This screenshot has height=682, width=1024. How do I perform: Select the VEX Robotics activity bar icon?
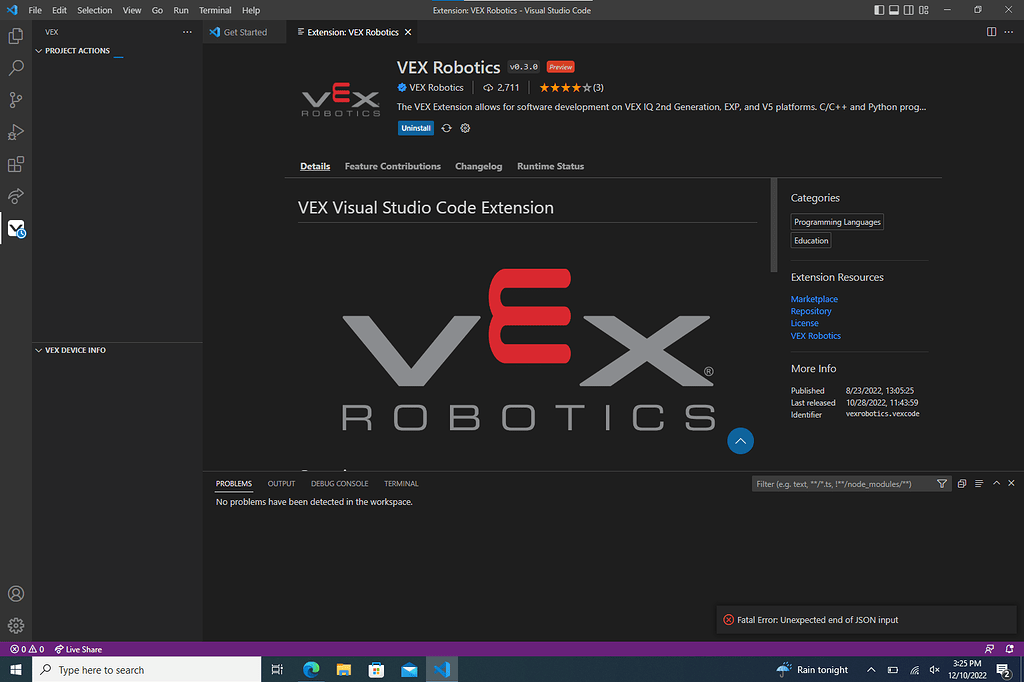point(15,229)
